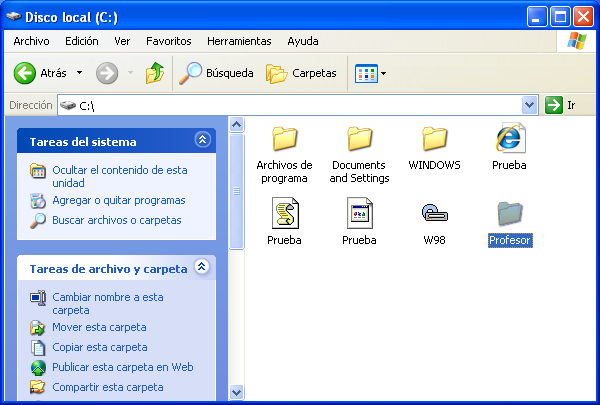Screen dimensions: 600x405
Task: Open the Archivo menu
Action: pyautogui.click(x=31, y=41)
